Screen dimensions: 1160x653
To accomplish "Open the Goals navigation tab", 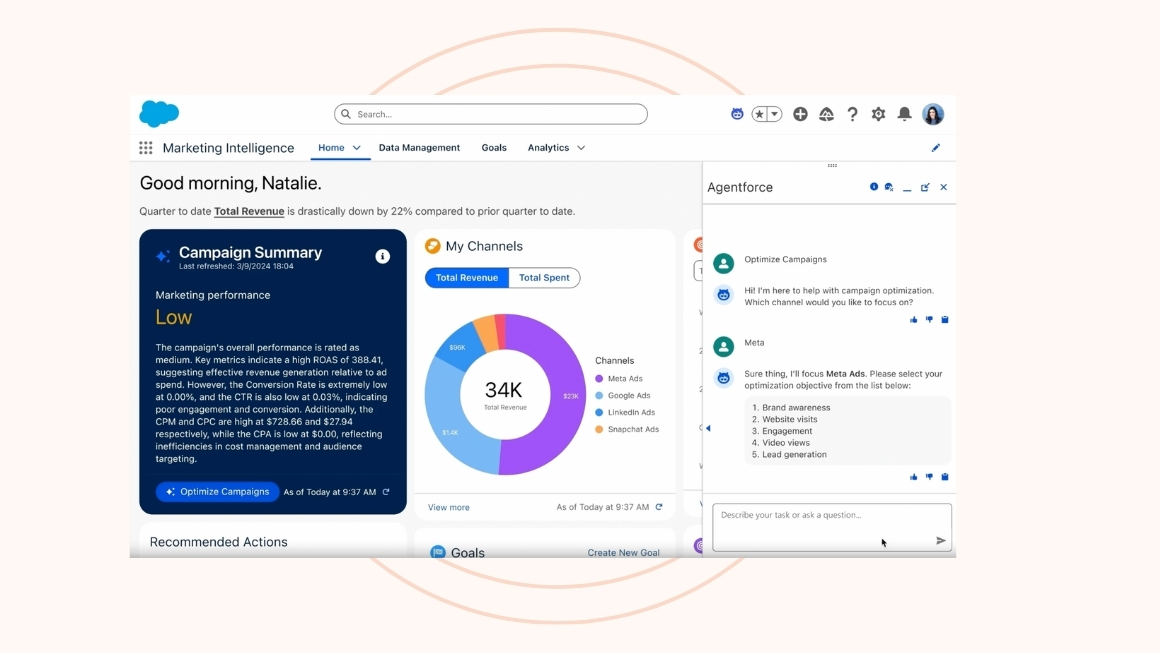I will click(x=494, y=148).
